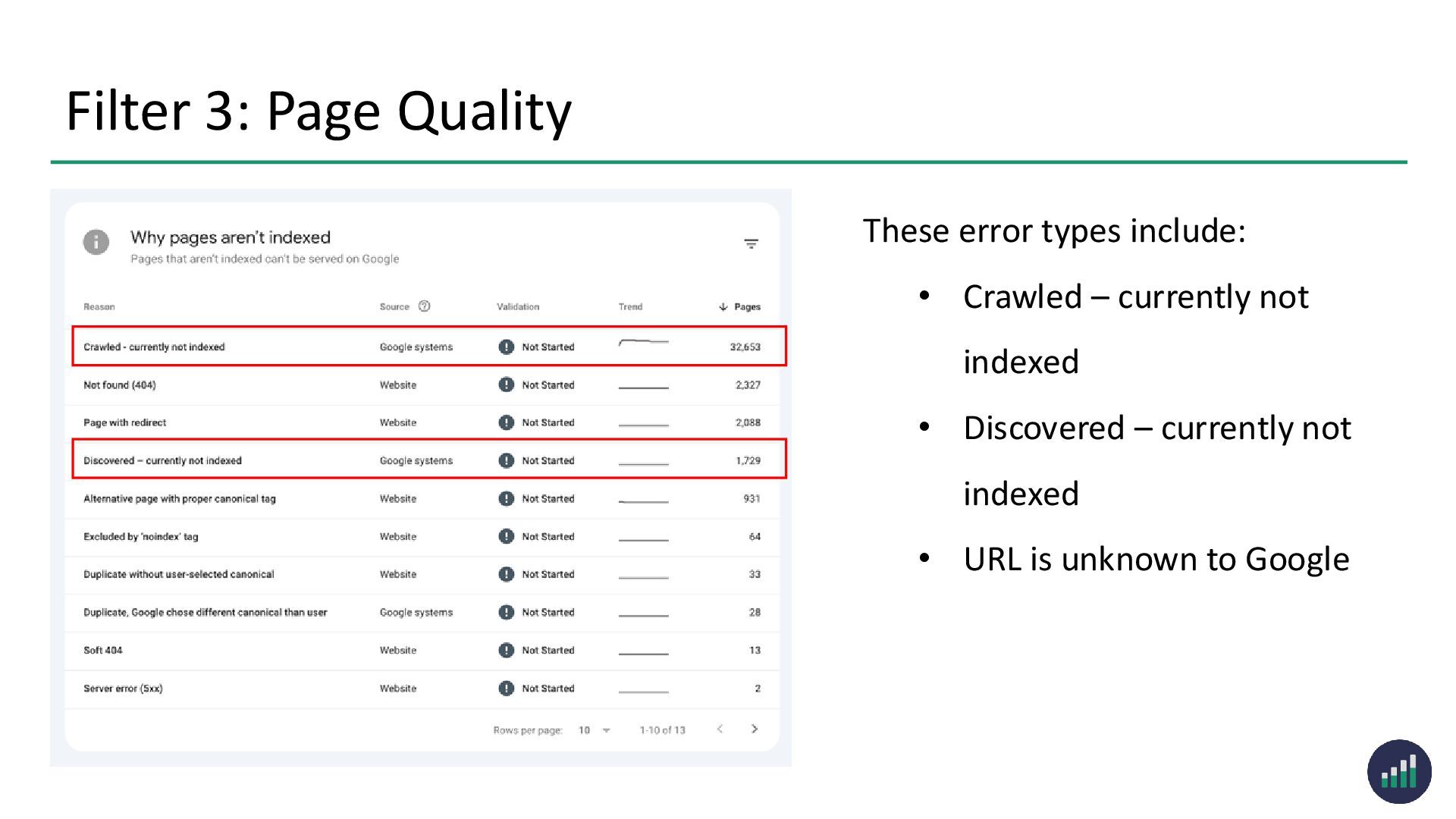Open Alternative page with proper canonical tag
Screen dimensions: 1456x819
pos(180,498)
